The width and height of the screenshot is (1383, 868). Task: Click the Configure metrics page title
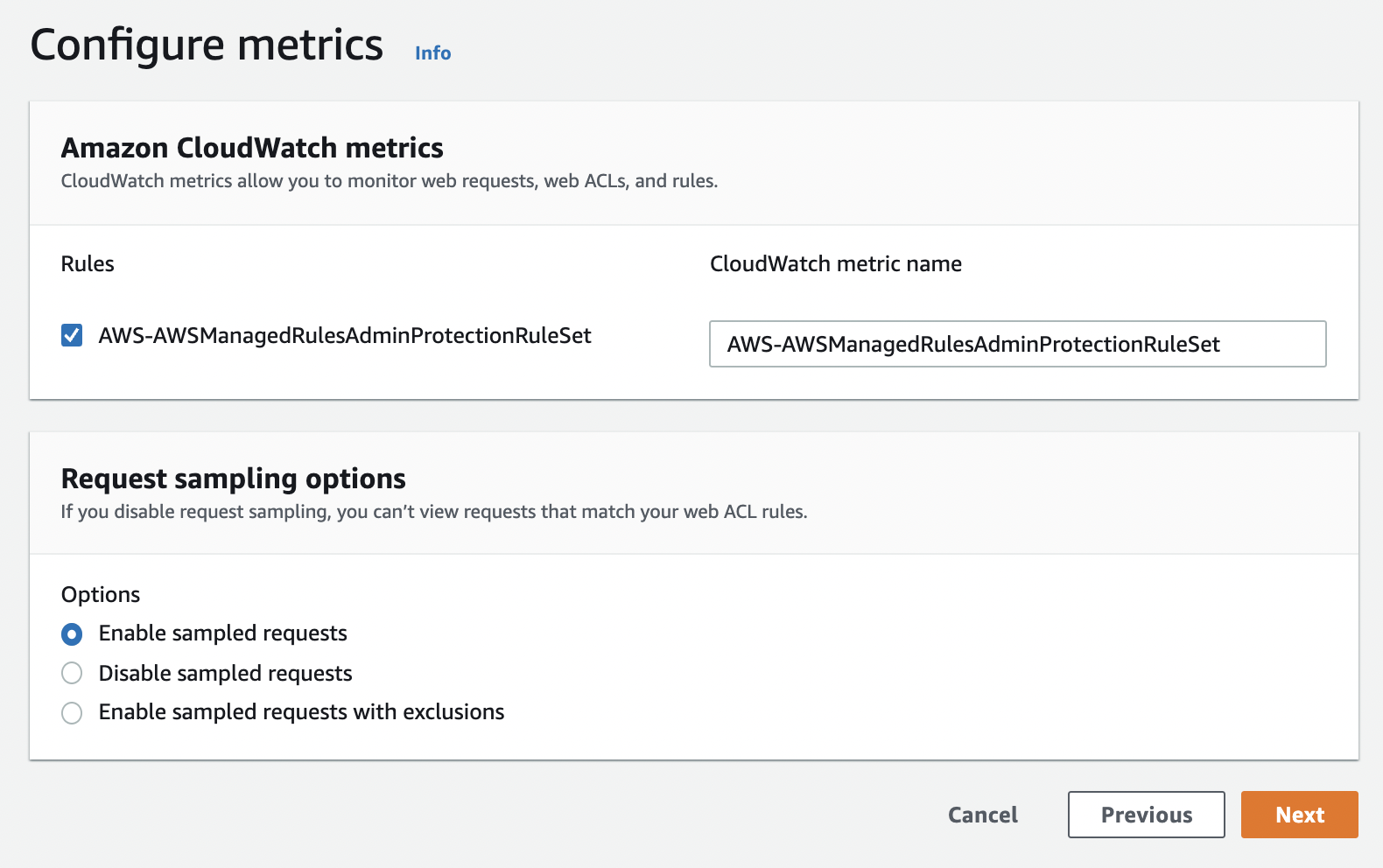(x=207, y=45)
